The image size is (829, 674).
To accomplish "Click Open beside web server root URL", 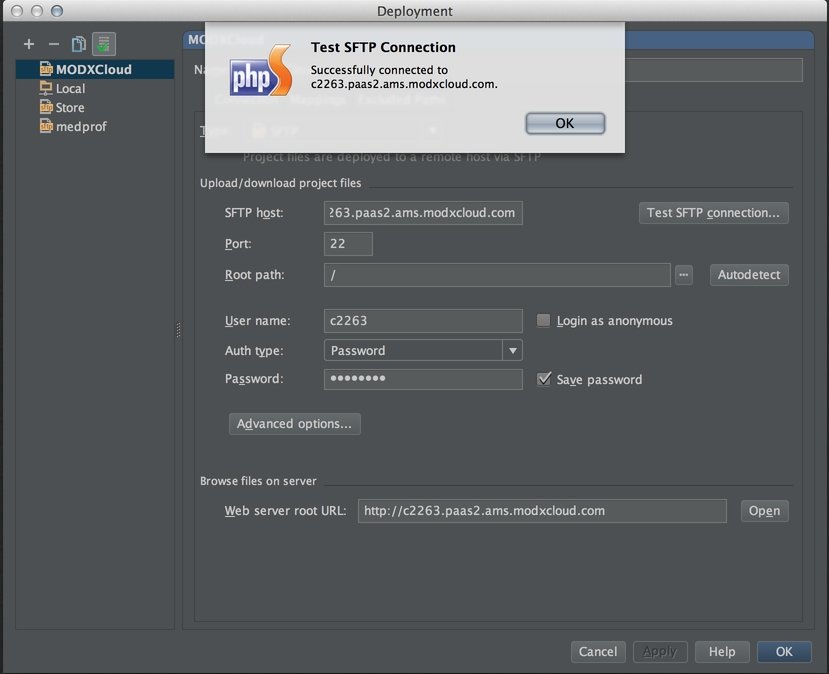I will point(764,511).
